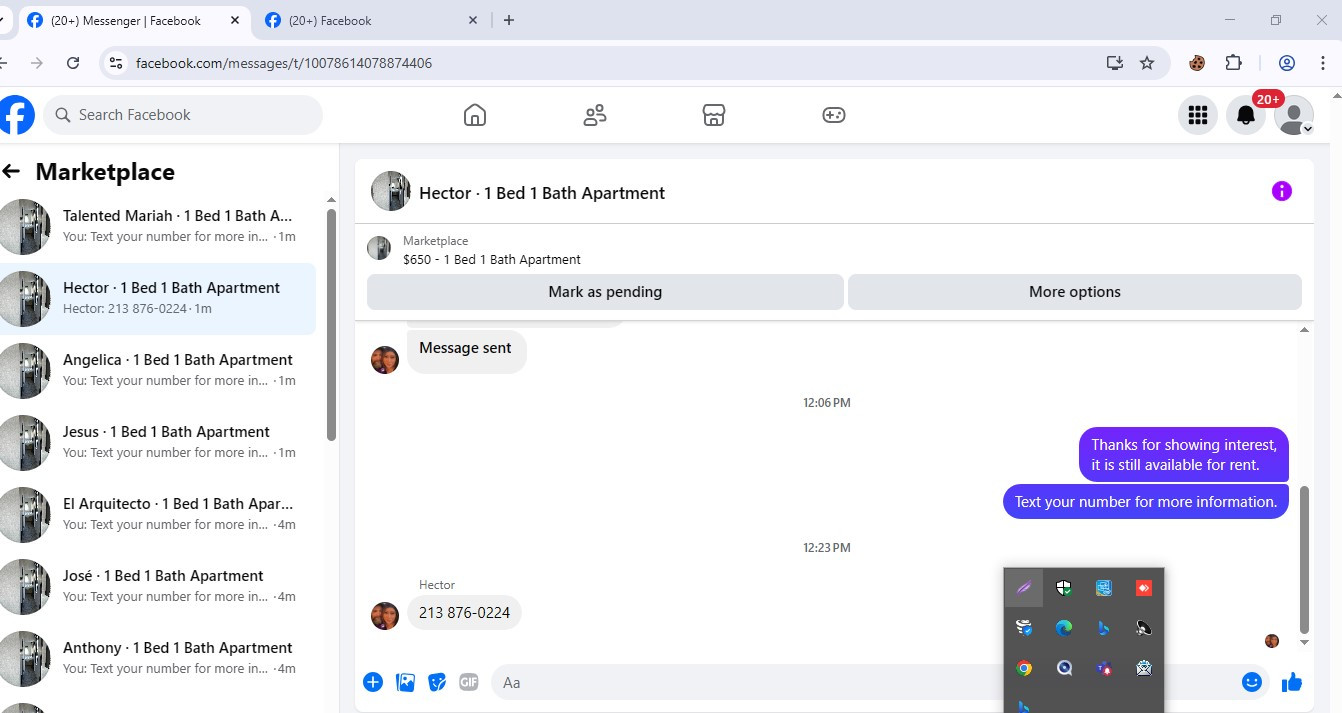The width and height of the screenshot is (1342, 713).
Task: Open the Friends icon in top navigation
Action: (595, 115)
